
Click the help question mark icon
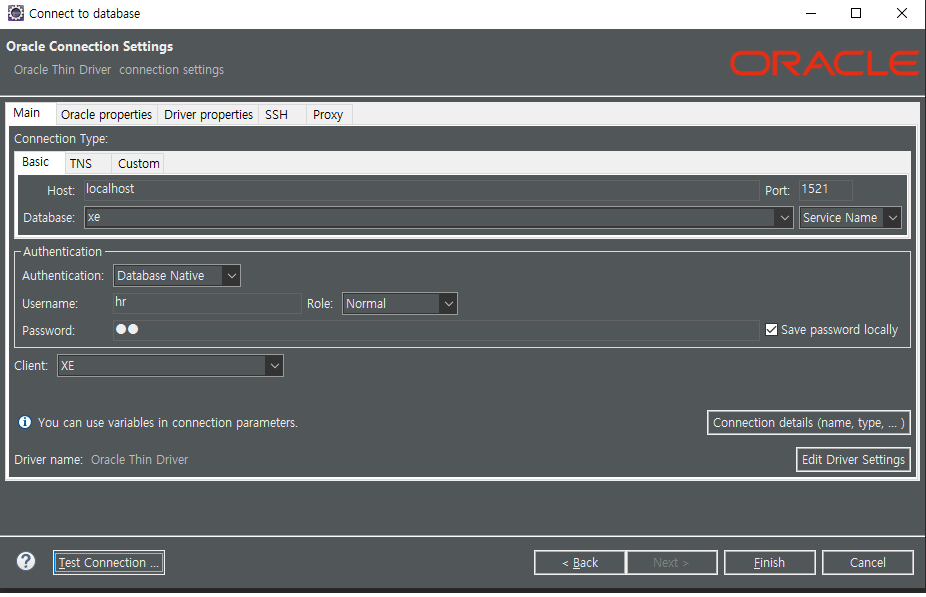(x=26, y=561)
